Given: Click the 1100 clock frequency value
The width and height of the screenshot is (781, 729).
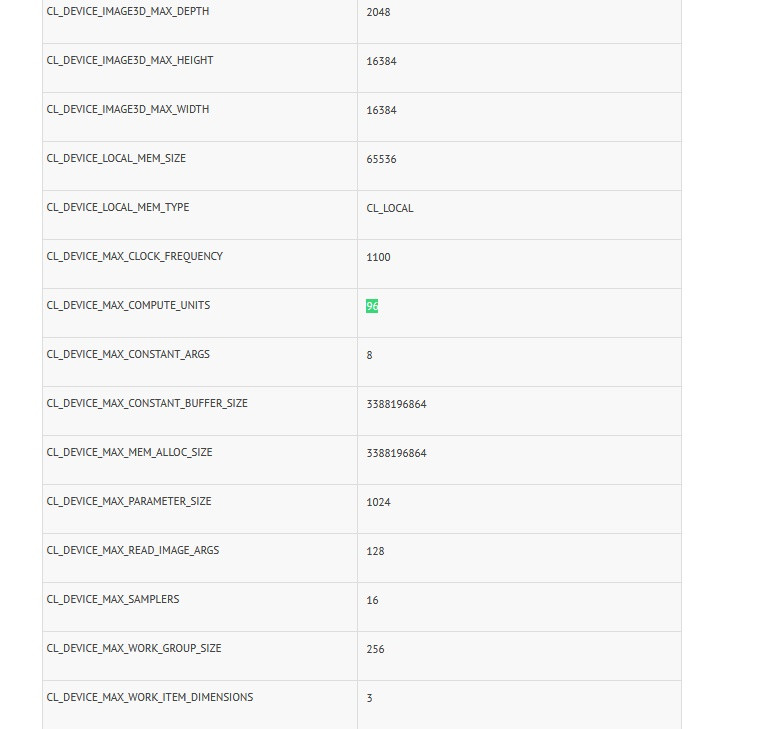Looking at the screenshot, I should pos(378,257).
